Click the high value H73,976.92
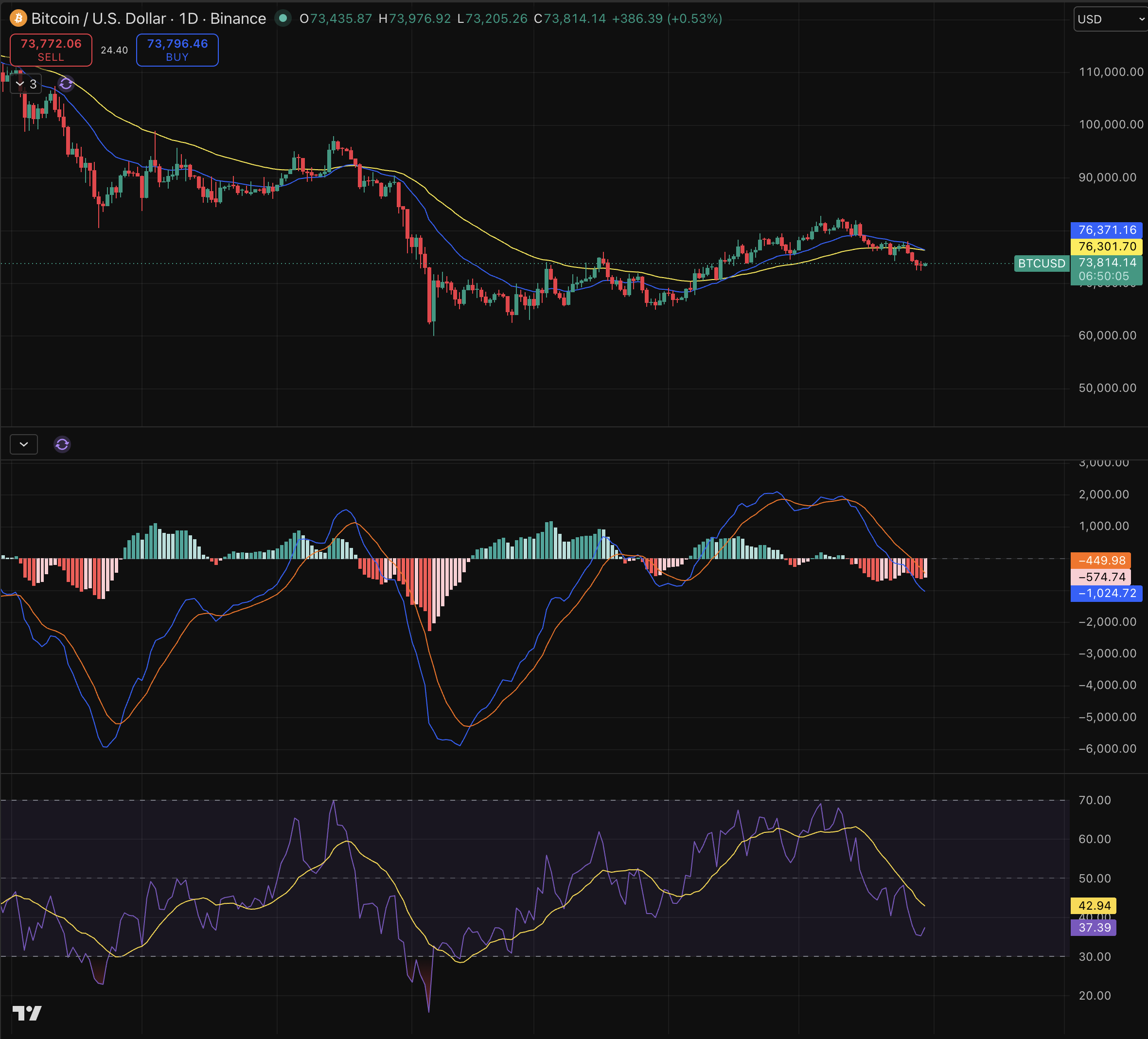The height and width of the screenshot is (1039, 1148). click(415, 19)
